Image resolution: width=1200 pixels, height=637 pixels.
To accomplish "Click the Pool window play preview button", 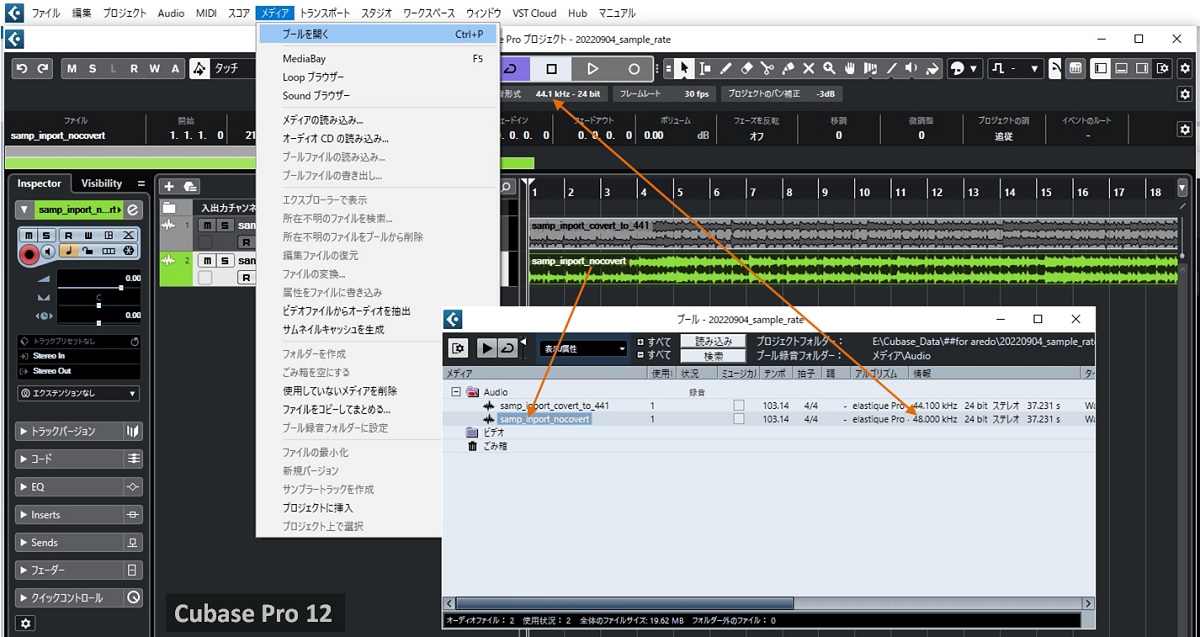I will pos(486,348).
